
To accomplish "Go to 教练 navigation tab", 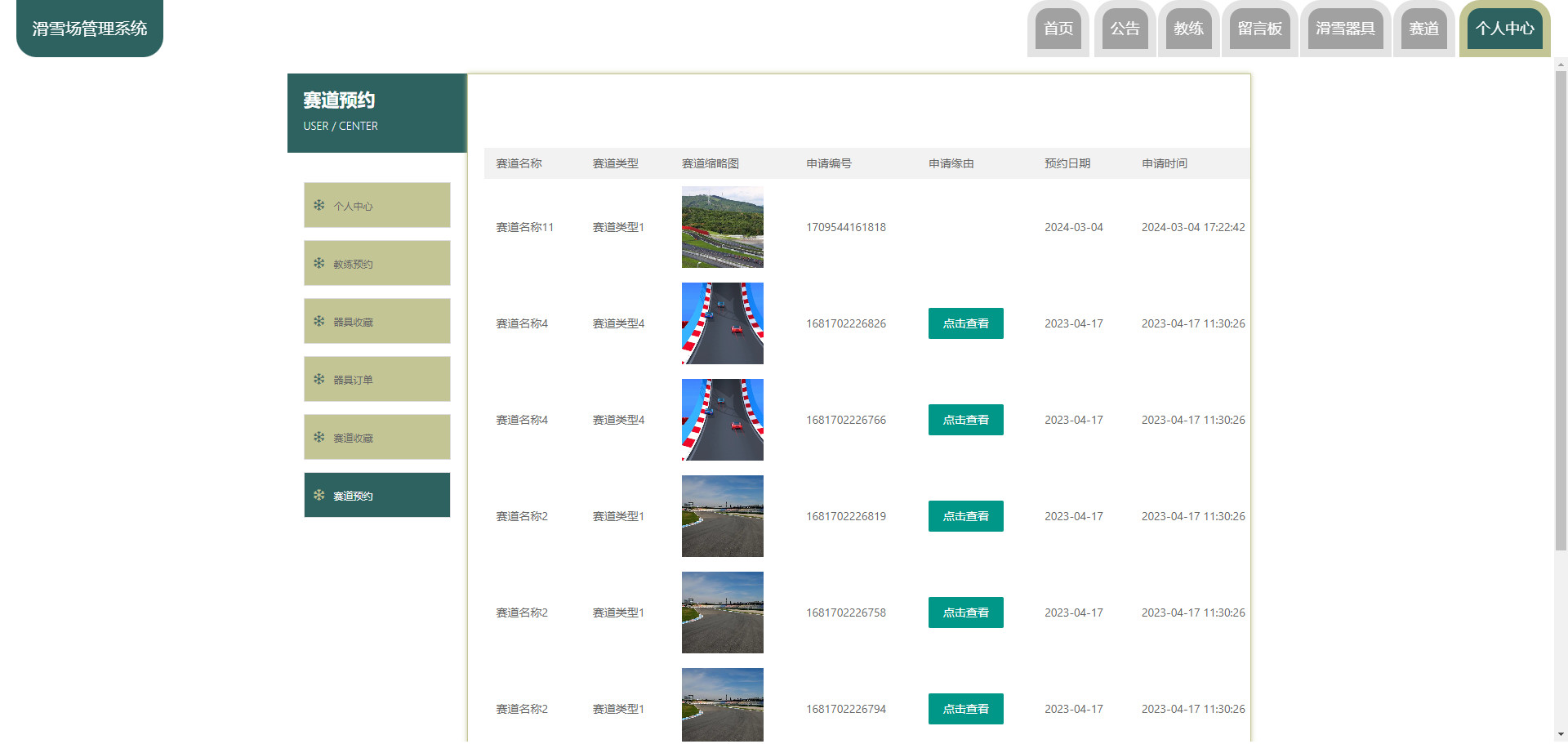I will click(1188, 29).
